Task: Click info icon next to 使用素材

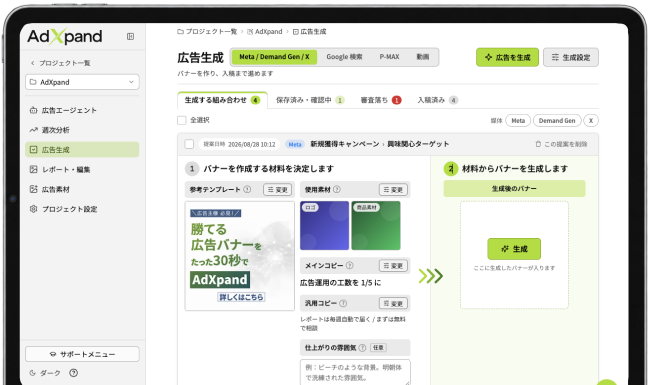Action: point(337,189)
